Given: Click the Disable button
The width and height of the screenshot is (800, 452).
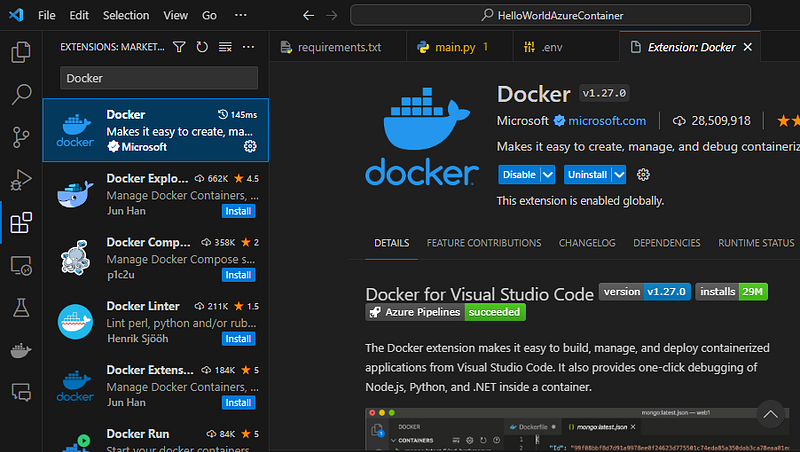Looking at the screenshot, I should 519,174.
